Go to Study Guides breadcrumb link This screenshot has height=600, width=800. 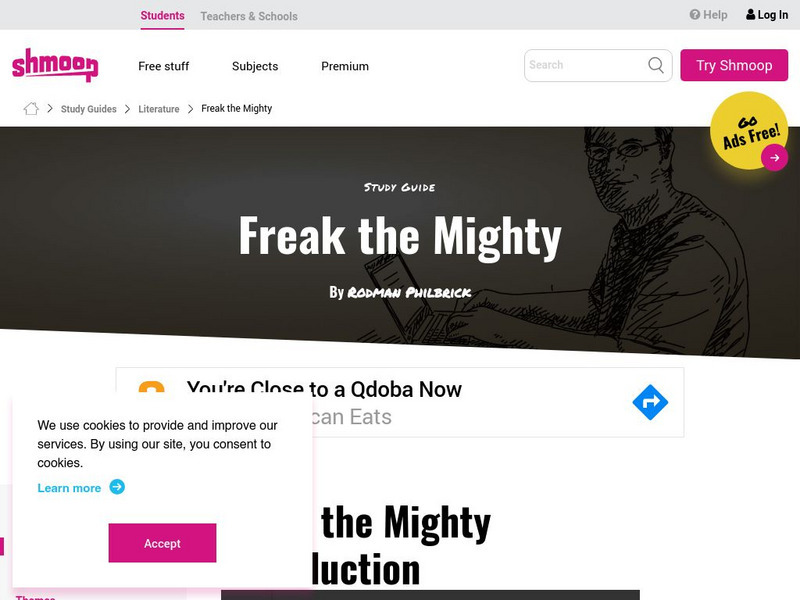[x=88, y=109]
